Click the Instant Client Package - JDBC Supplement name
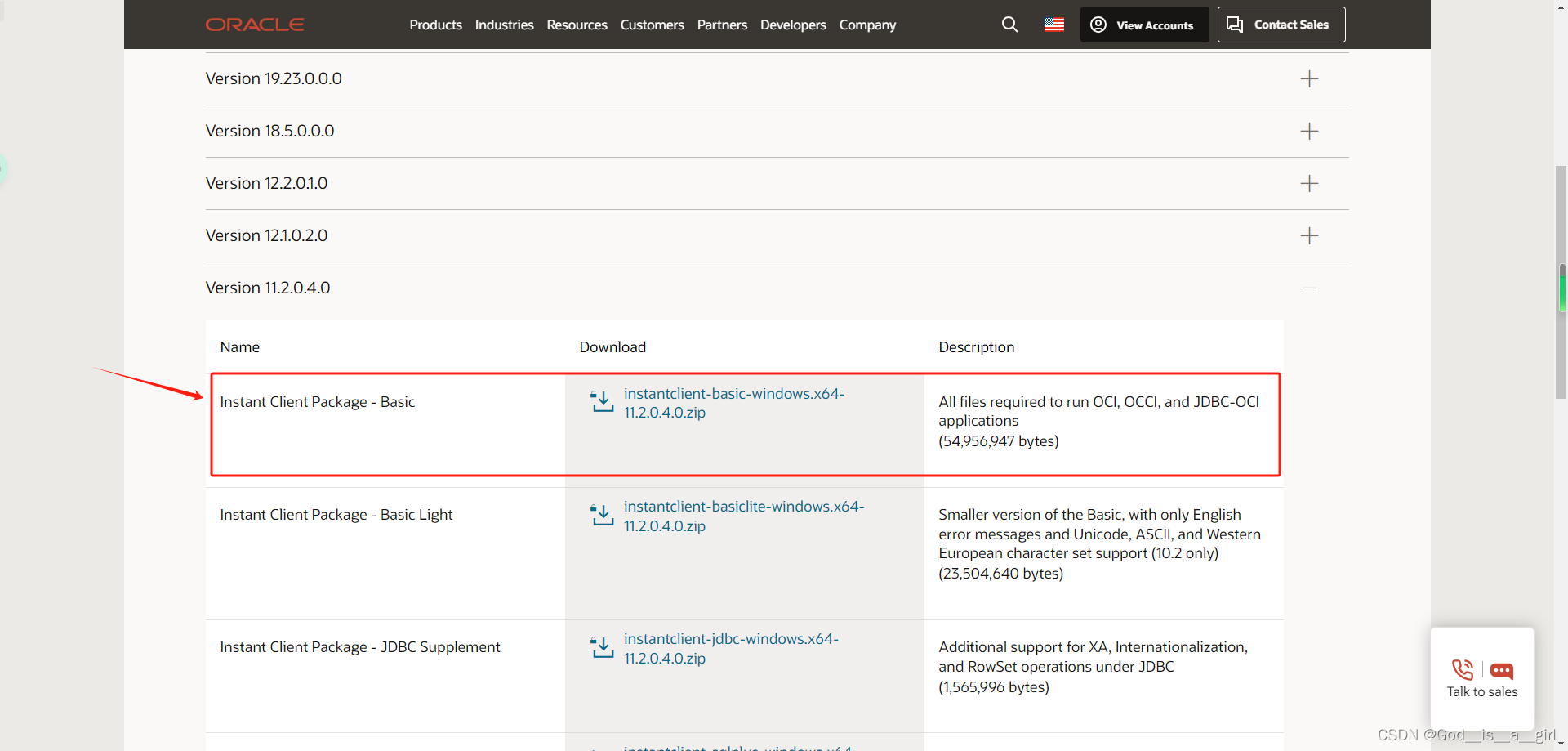This screenshot has height=751, width=1568. 360,647
